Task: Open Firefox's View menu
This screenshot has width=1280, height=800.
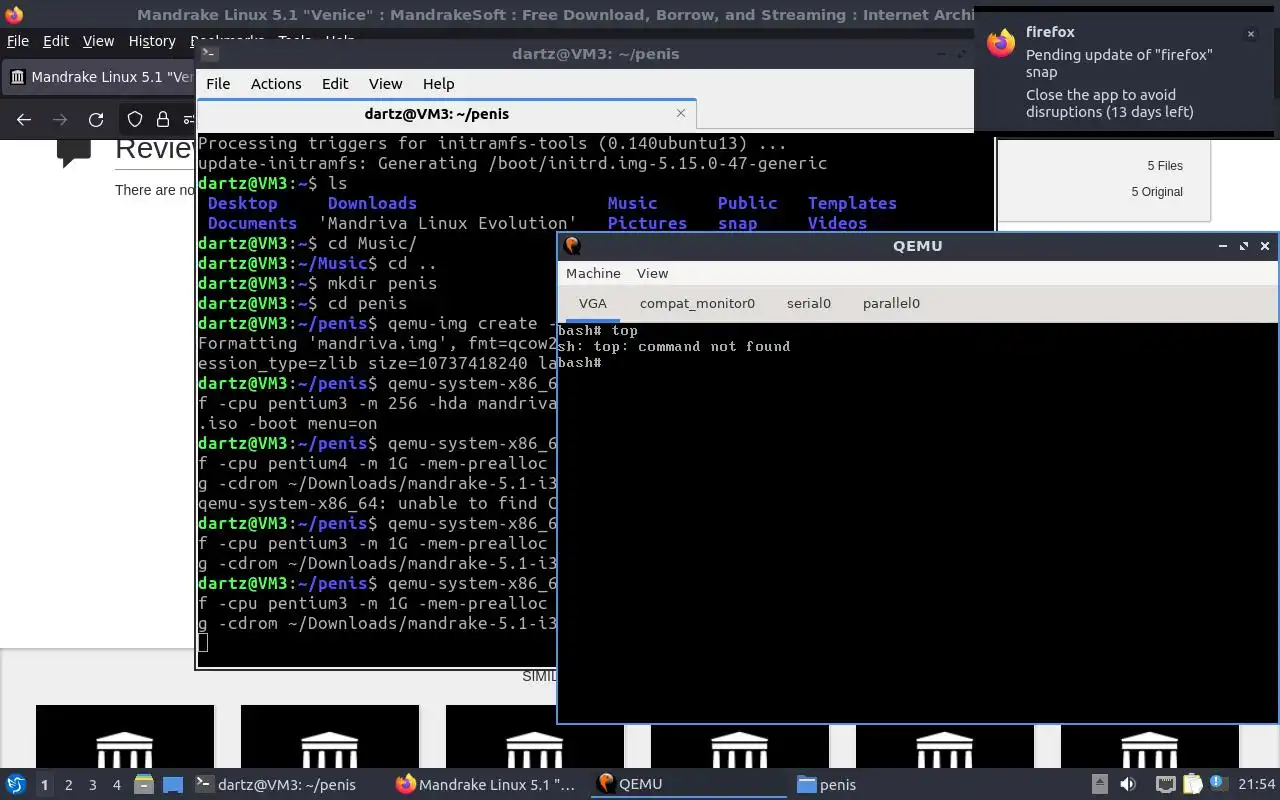Action: 98,41
